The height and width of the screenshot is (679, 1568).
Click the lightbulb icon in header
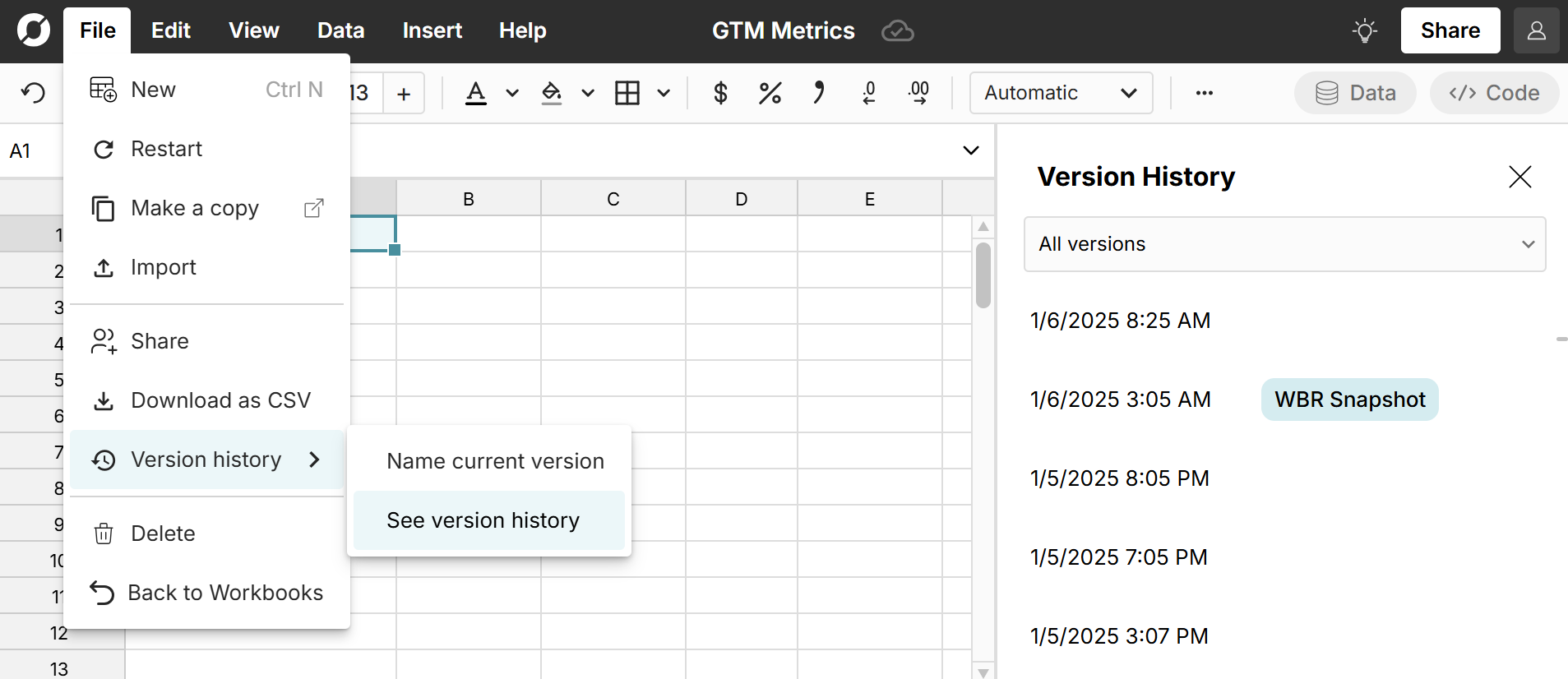coord(1364,31)
